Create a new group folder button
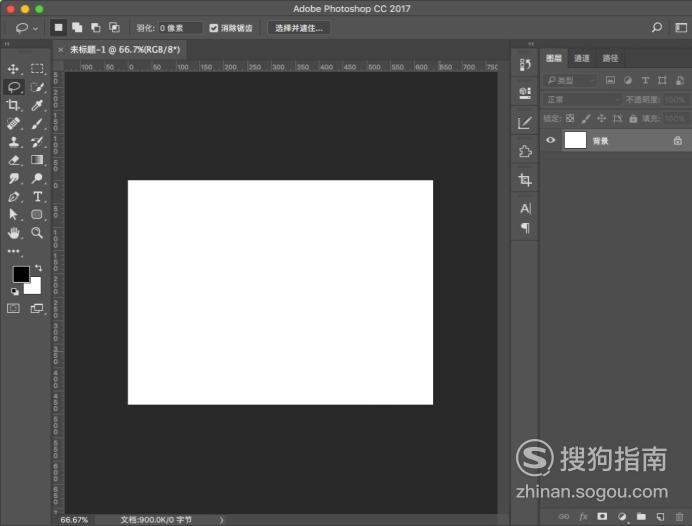The image size is (692, 526). point(641,516)
